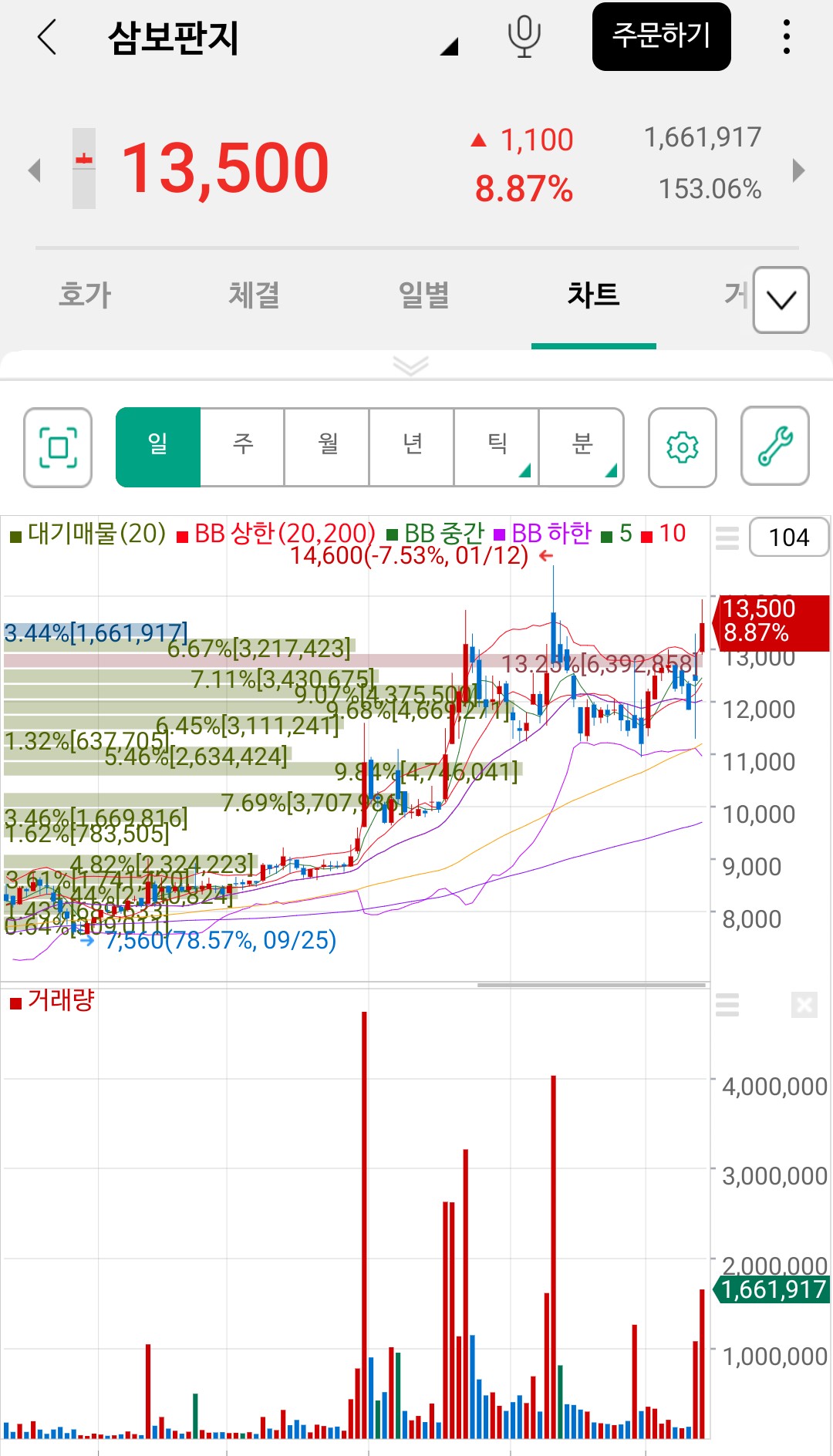Open chart settings gear icon

683,447
